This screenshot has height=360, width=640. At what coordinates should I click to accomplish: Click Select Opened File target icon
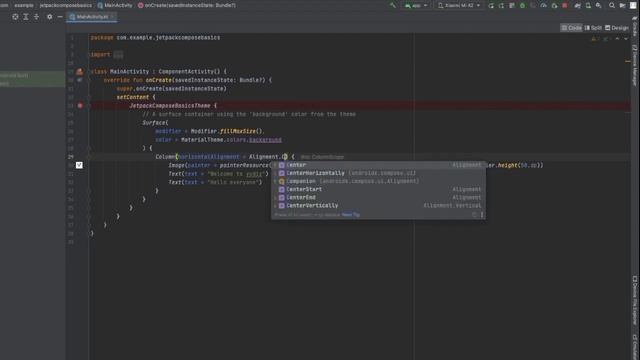tap(15, 17)
